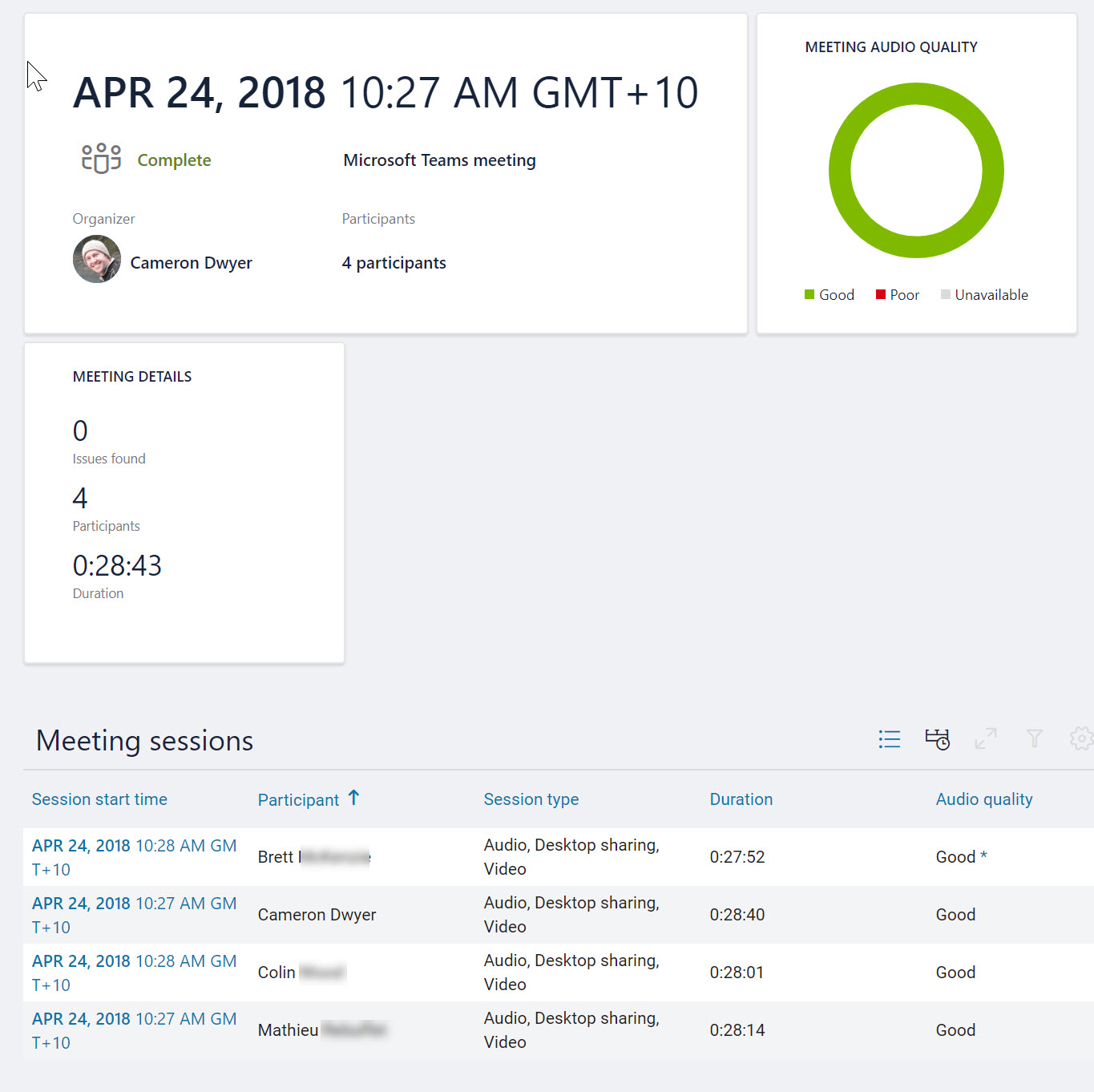
Task: Click the green Good legend swatch
Action: point(809,294)
